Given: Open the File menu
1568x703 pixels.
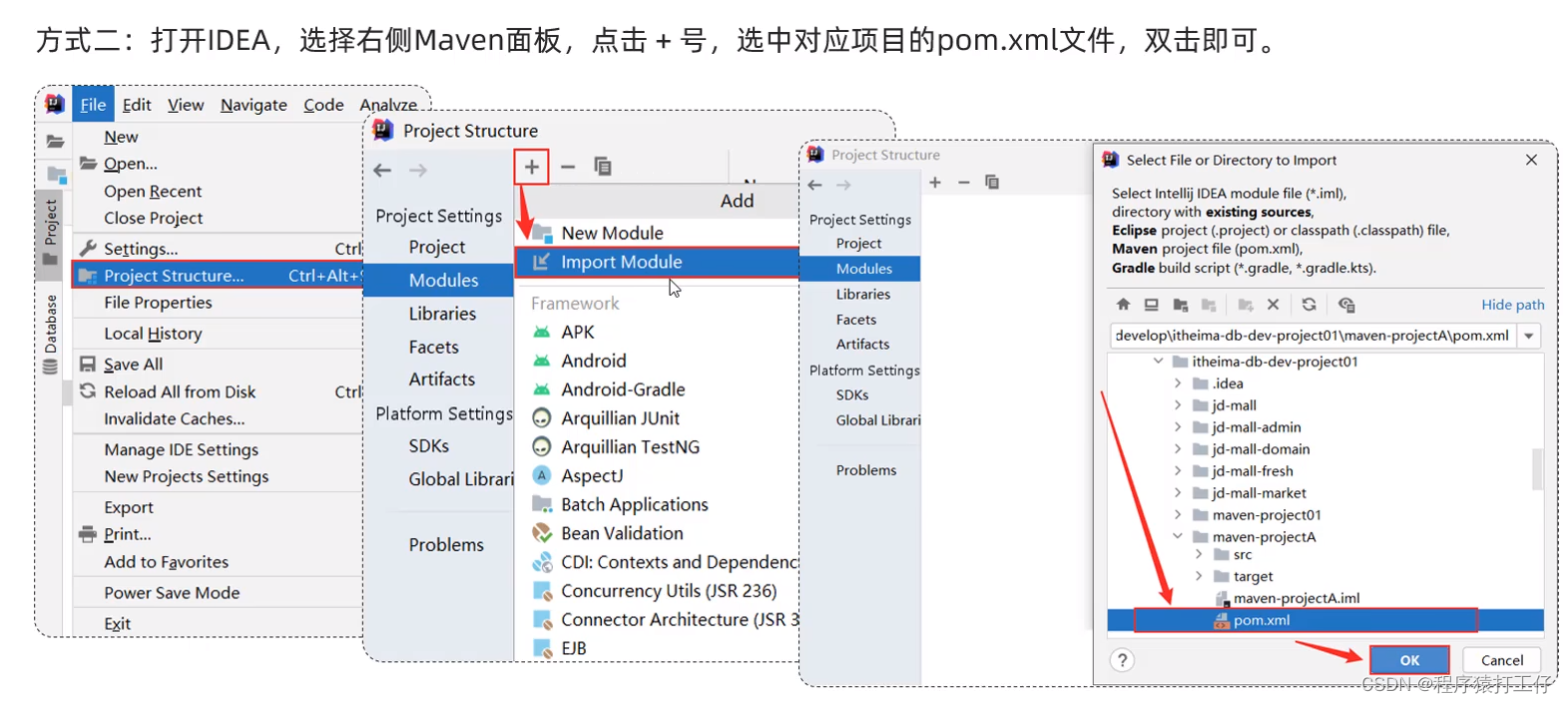Looking at the screenshot, I should pyautogui.click(x=93, y=105).
